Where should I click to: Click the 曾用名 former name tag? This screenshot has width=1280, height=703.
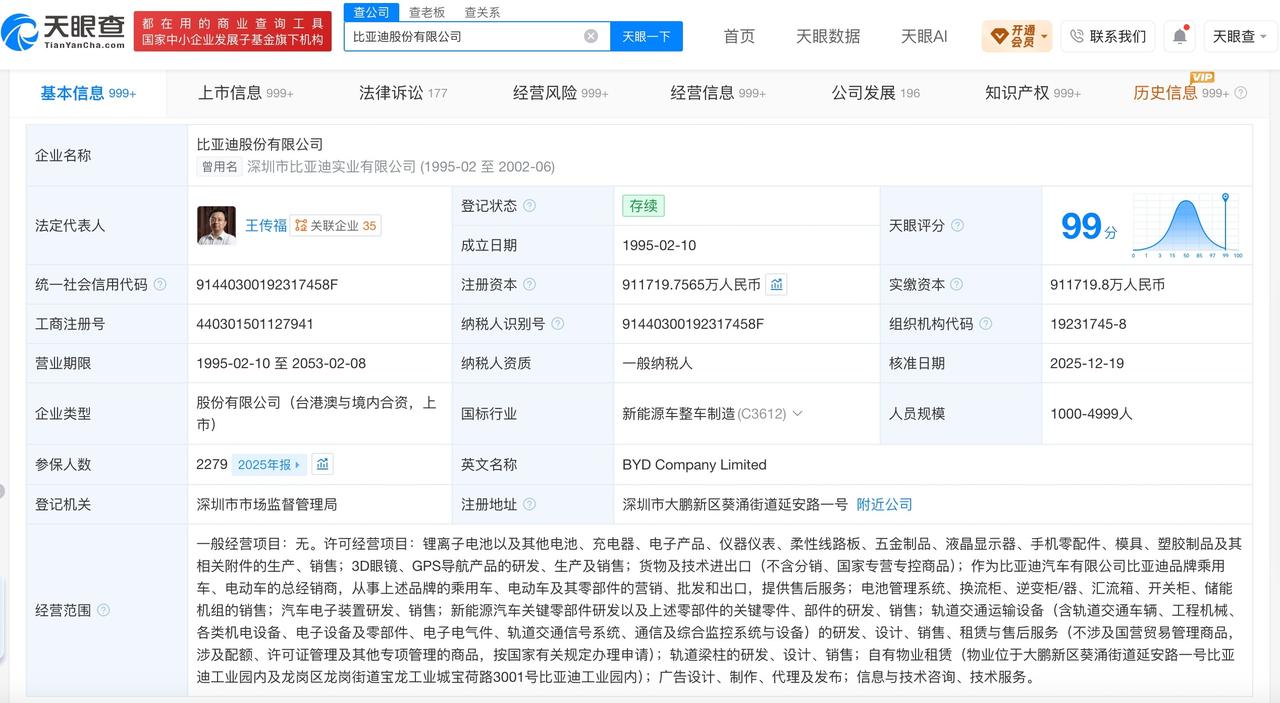[x=220, y=167]
